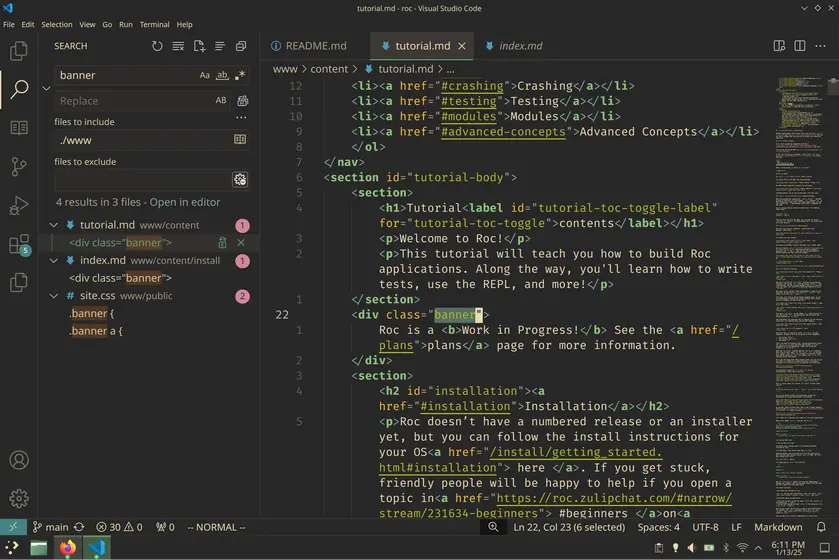839x560 pixels.
Task: Click forwarded ports indicator in status bar
Action: click(x=165, y=527)
